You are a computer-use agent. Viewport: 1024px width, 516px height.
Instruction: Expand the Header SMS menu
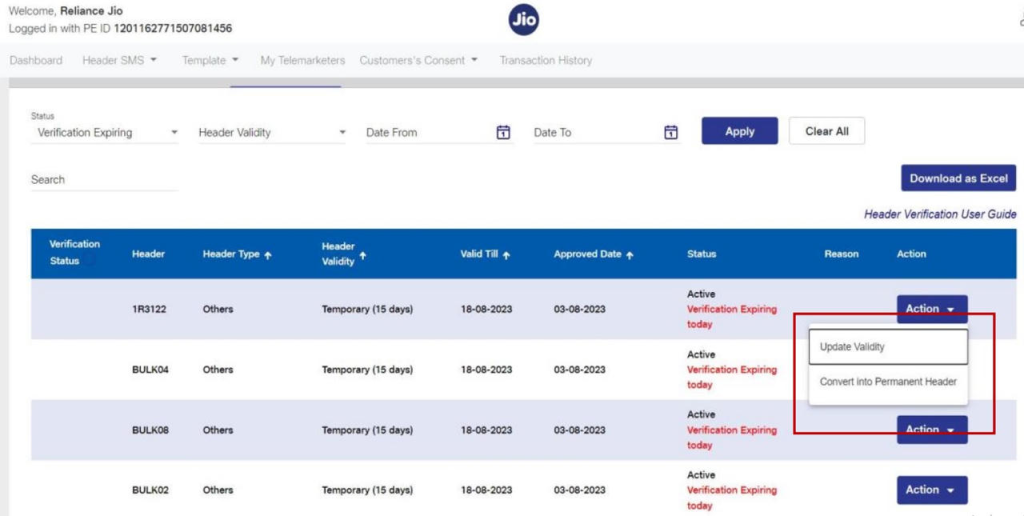click(x=120, y=60)
